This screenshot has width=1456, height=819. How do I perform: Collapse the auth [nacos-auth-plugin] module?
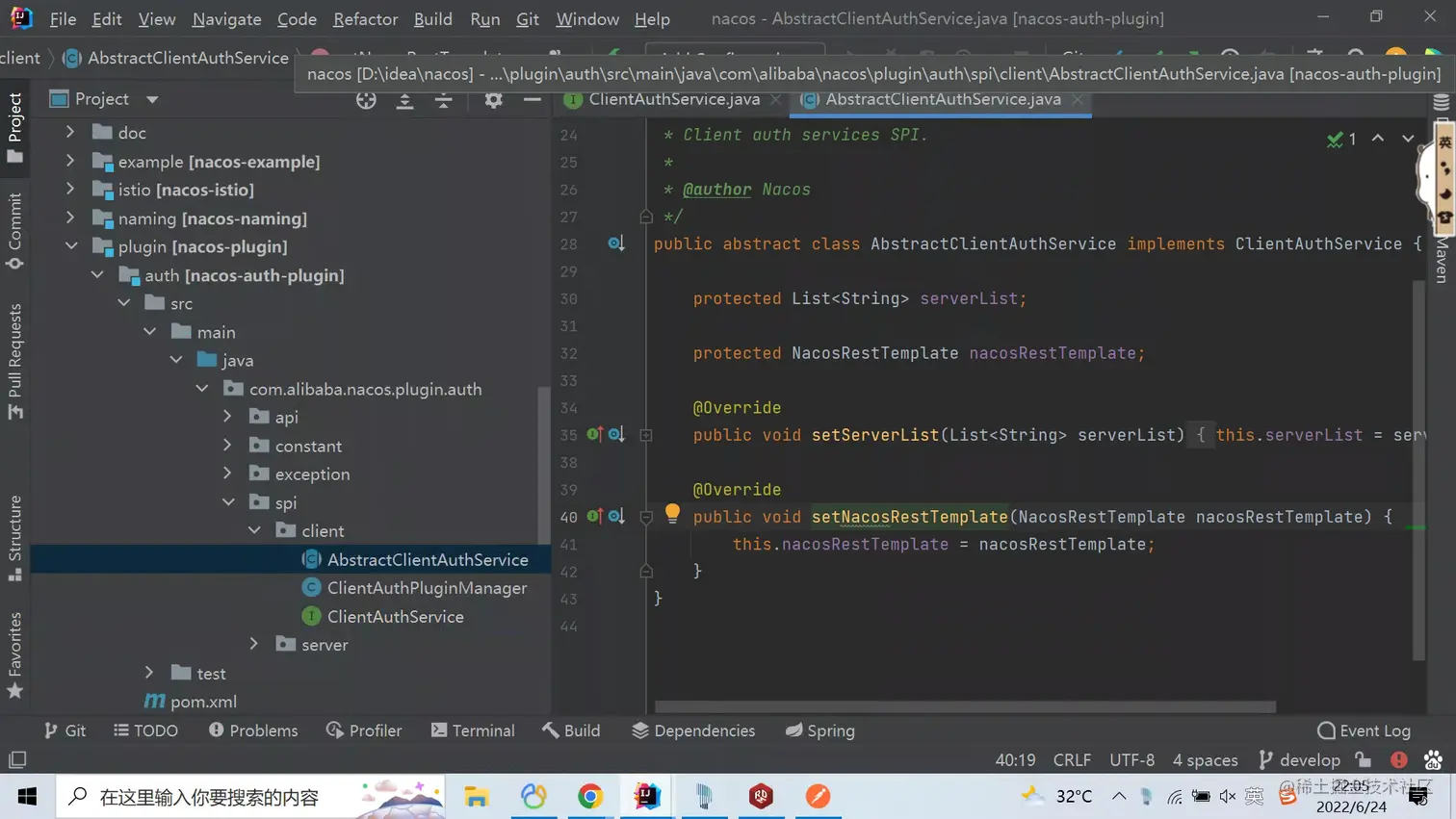click(97, 275)
